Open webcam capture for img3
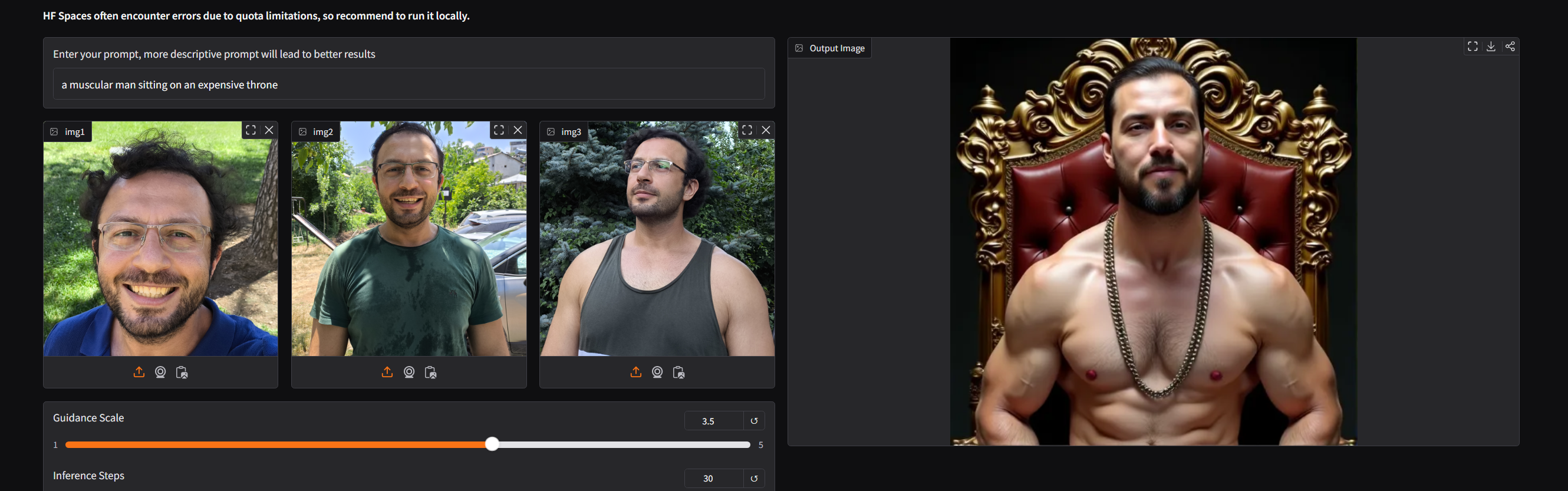1568x491 pixels. 657,373
